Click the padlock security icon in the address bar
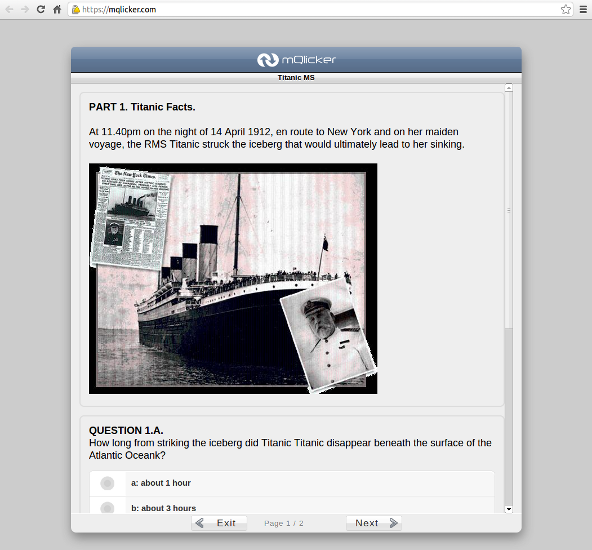 [76, 9]
